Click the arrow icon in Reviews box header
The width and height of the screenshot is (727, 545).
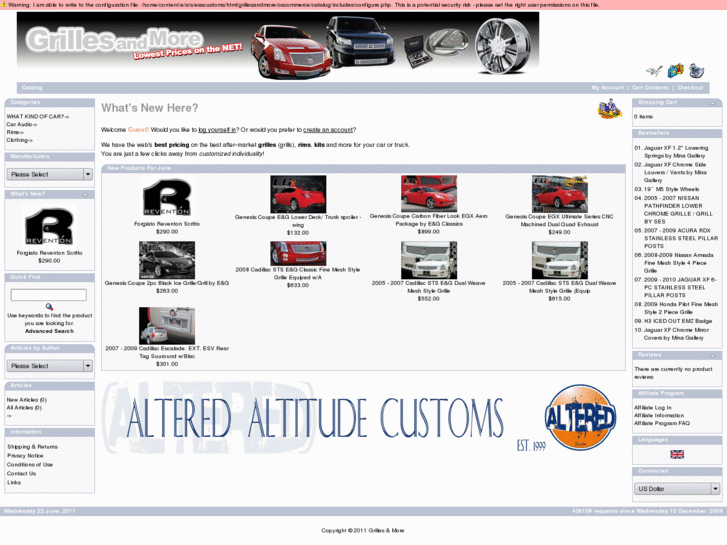coord(713,356)
